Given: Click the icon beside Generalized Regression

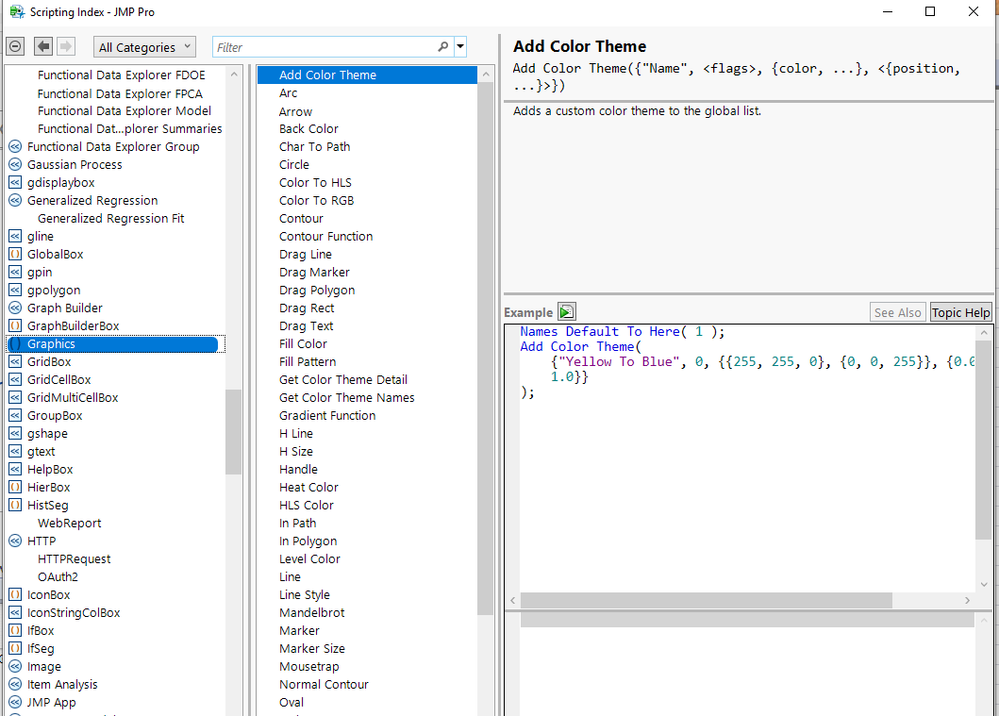Looking at the screenshot, I should [x=15, y=200].
